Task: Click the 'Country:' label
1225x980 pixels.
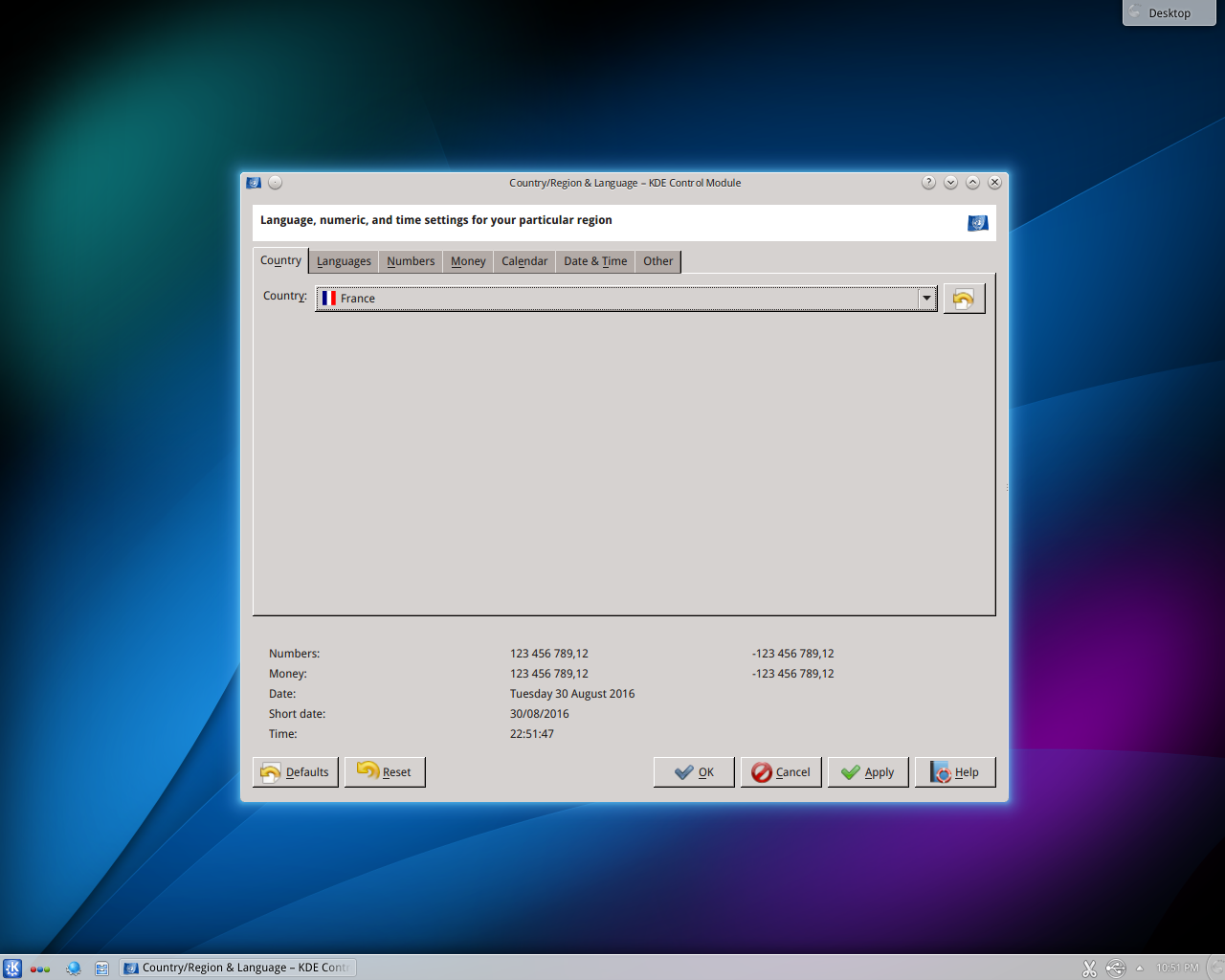Action: 285,296
